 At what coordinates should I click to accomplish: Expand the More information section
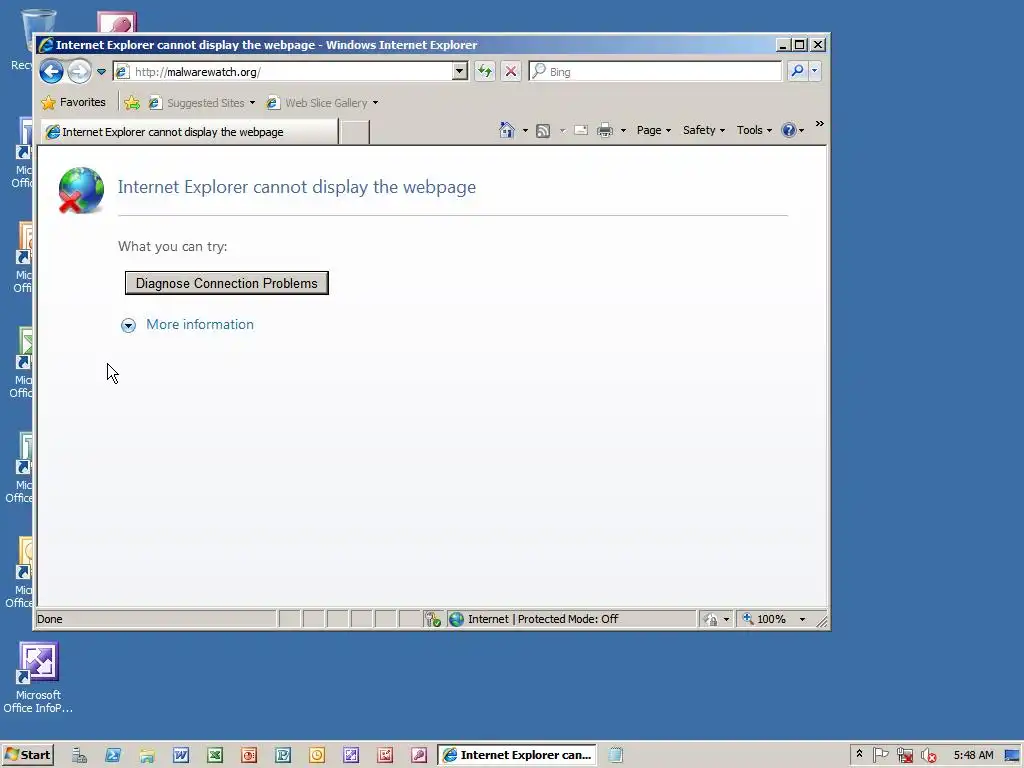pos(187,325)
